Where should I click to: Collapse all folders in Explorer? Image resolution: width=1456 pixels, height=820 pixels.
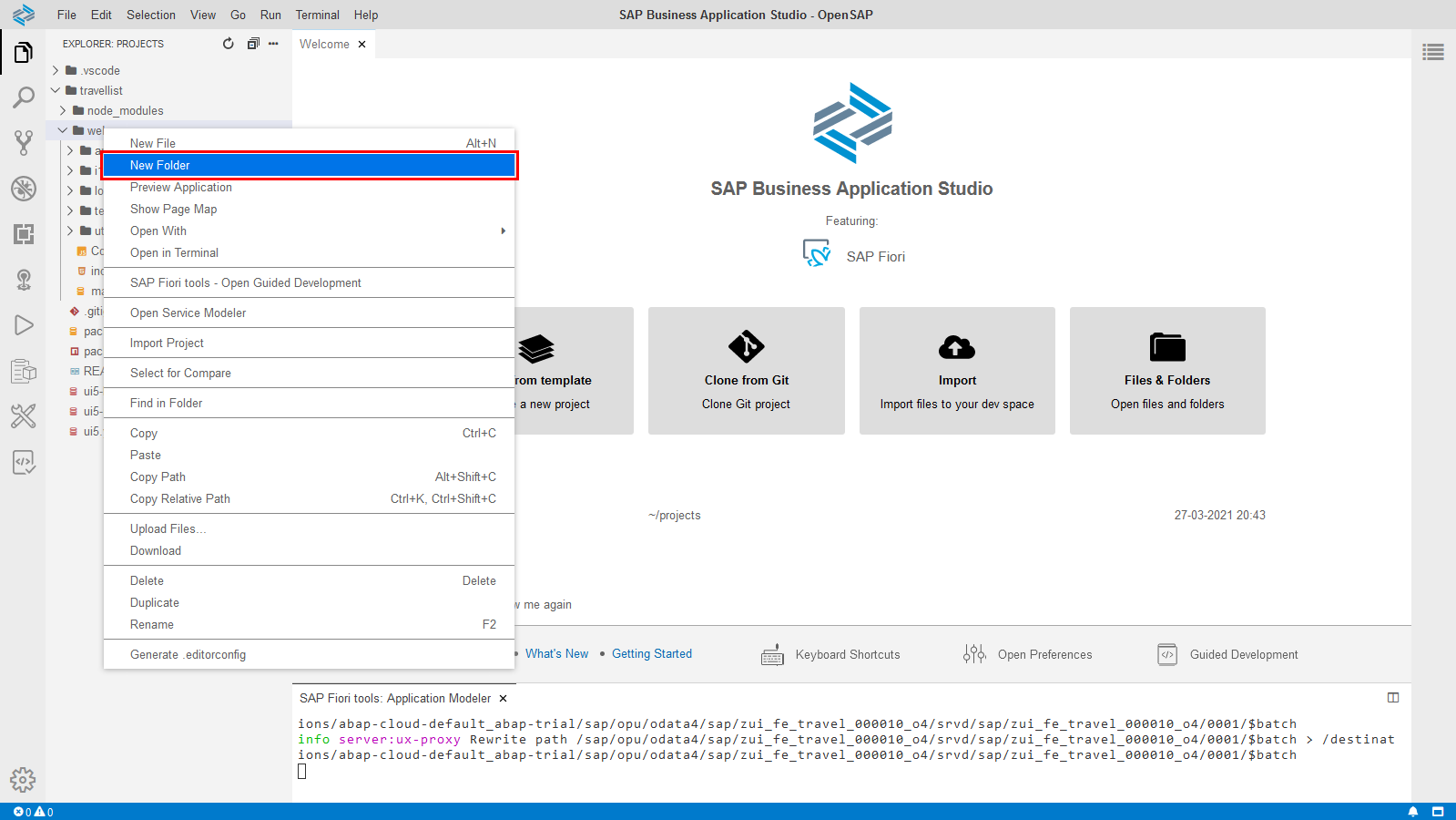(253, 44)
